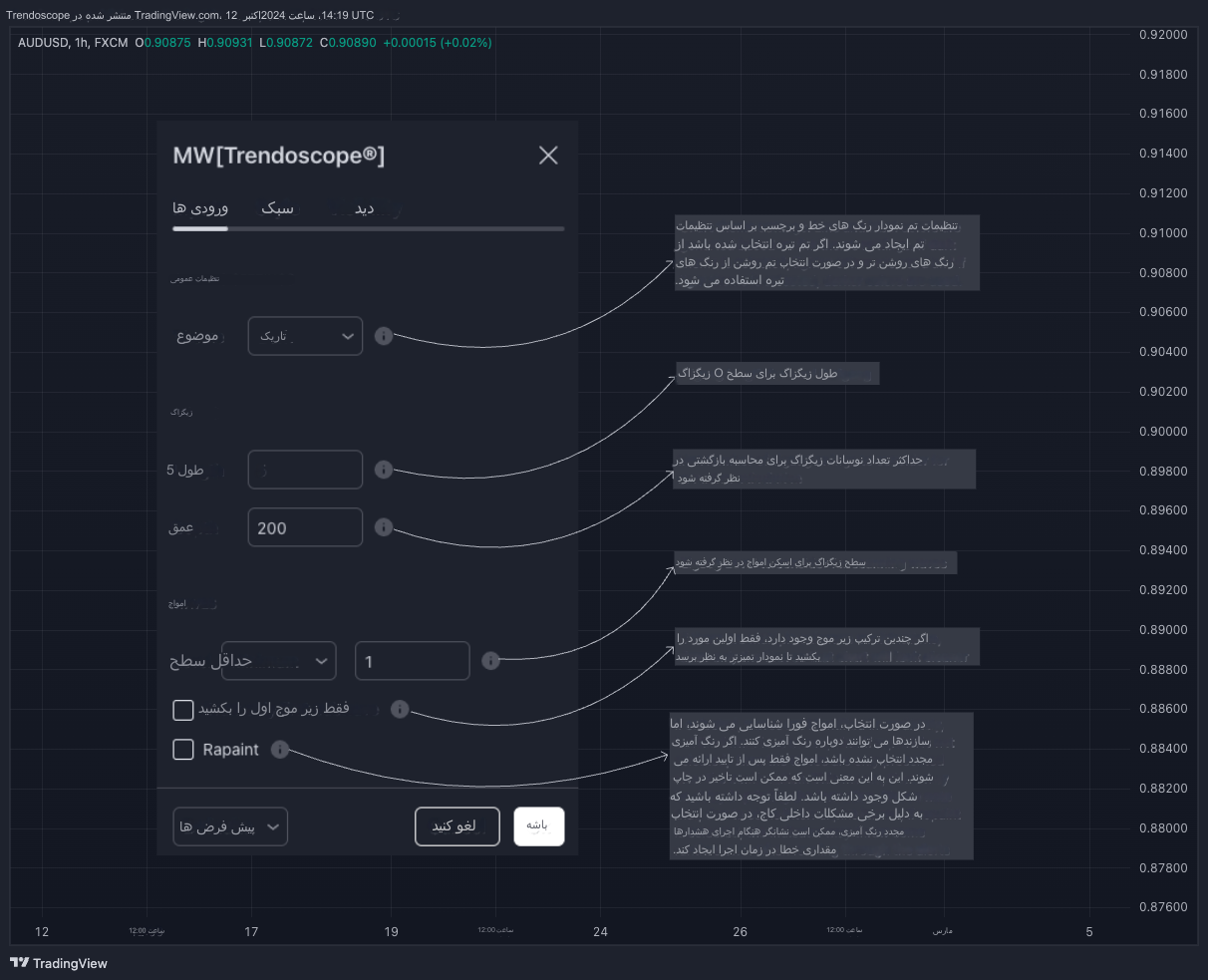This screenshot has height=980, width=1208.
Task: Click the عمق depth field showing 200
Action: pyautogui.click(x=305, y=527)
